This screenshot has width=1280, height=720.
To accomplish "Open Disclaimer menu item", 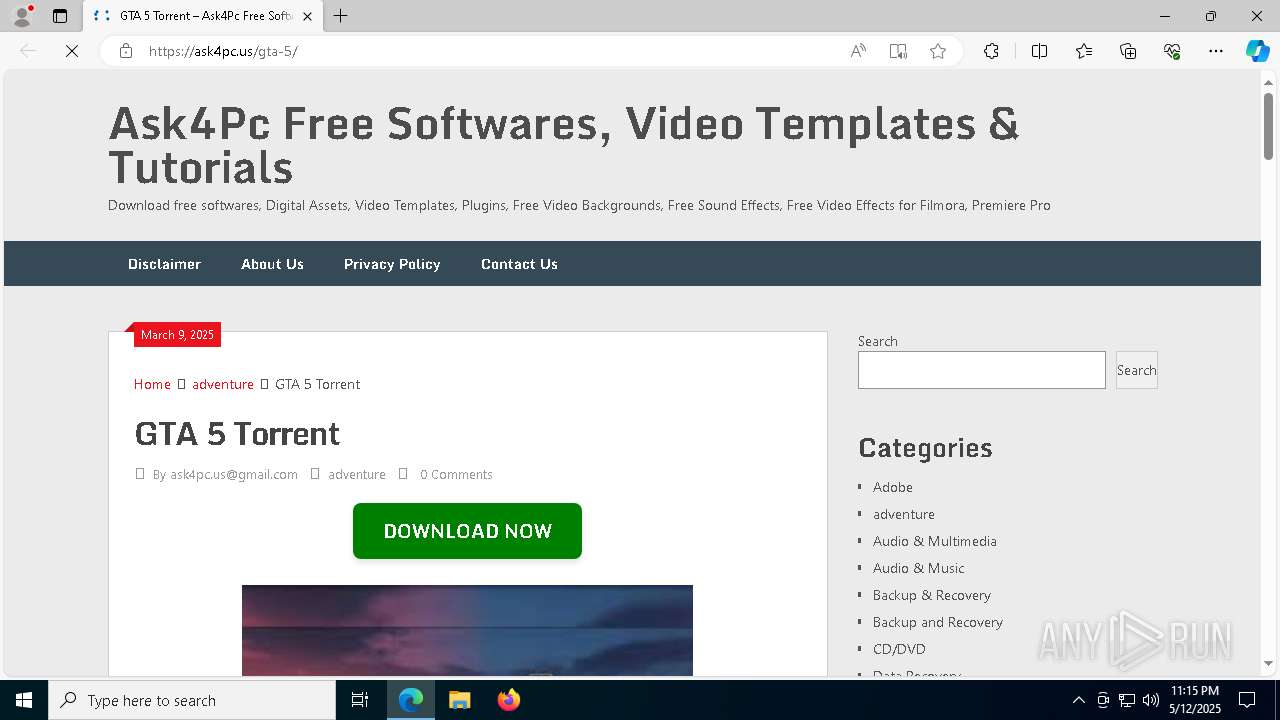I will (164, 264).
